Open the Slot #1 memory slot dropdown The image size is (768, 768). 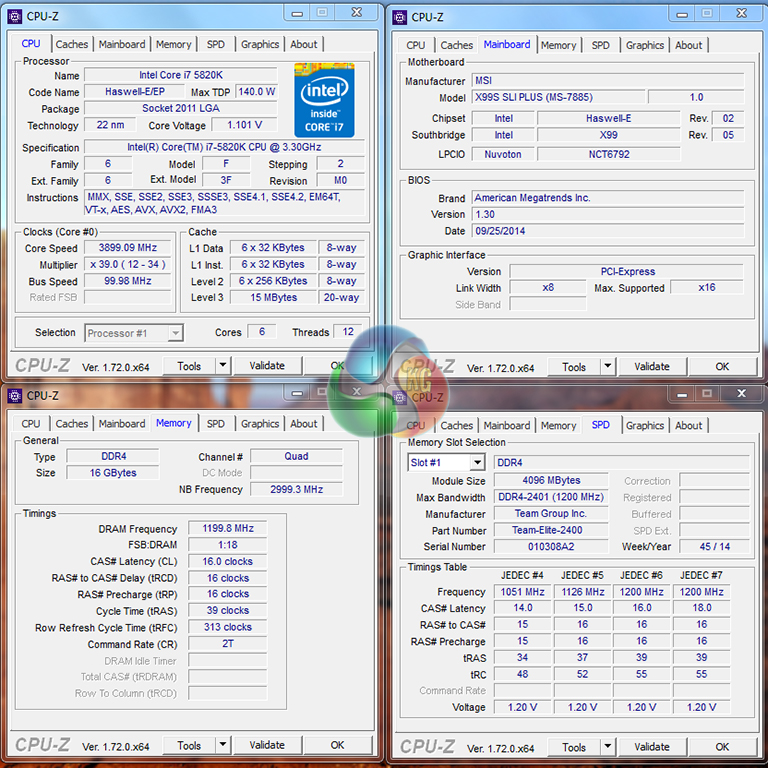click(x=476, y=463)
